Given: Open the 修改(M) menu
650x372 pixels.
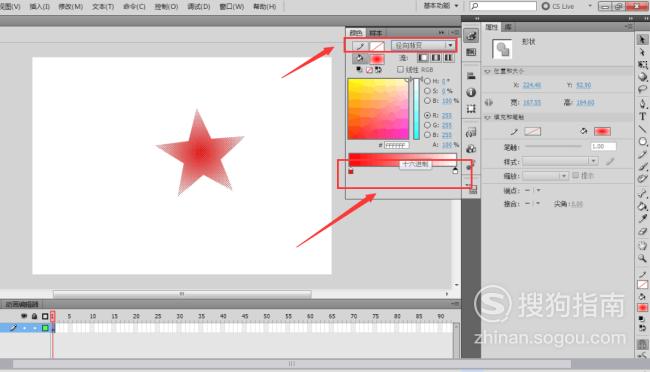Looking at the screenshot, I should pos(70,7).
